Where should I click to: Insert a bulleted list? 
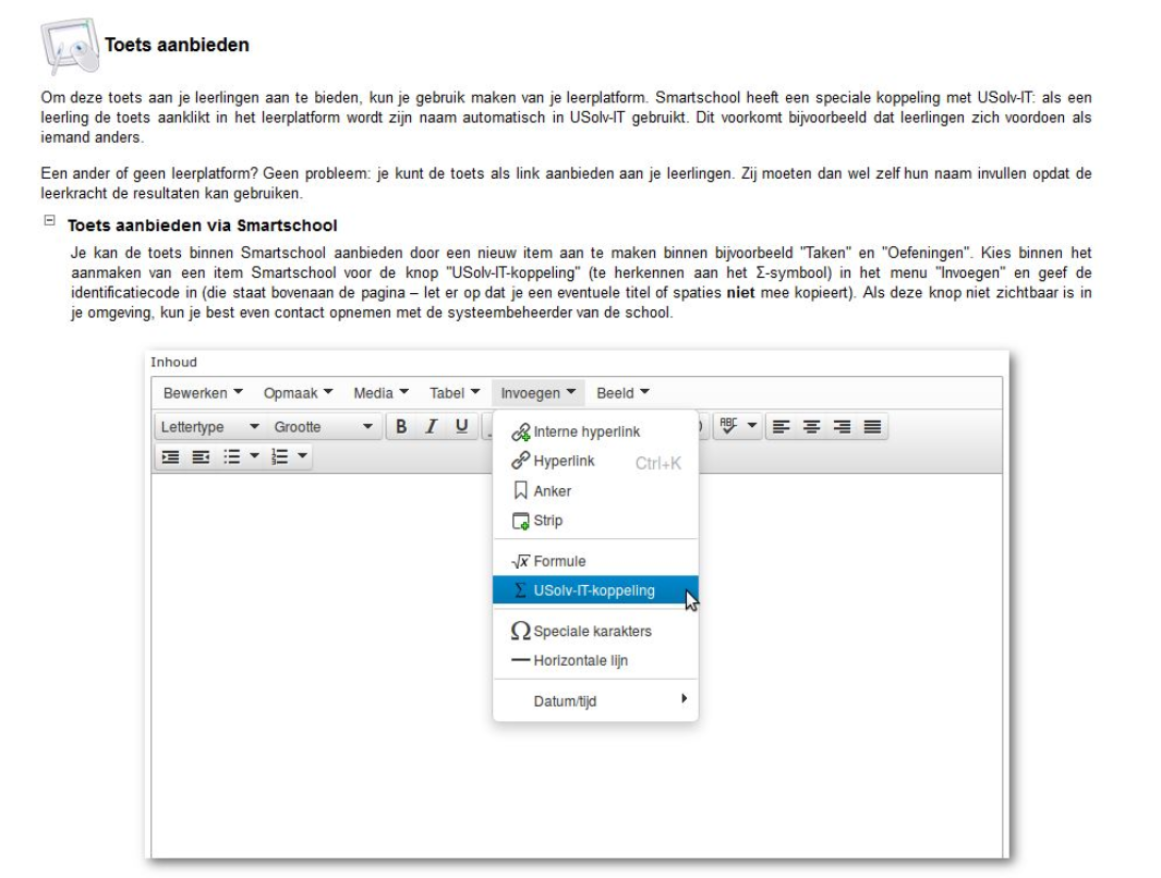232,457
